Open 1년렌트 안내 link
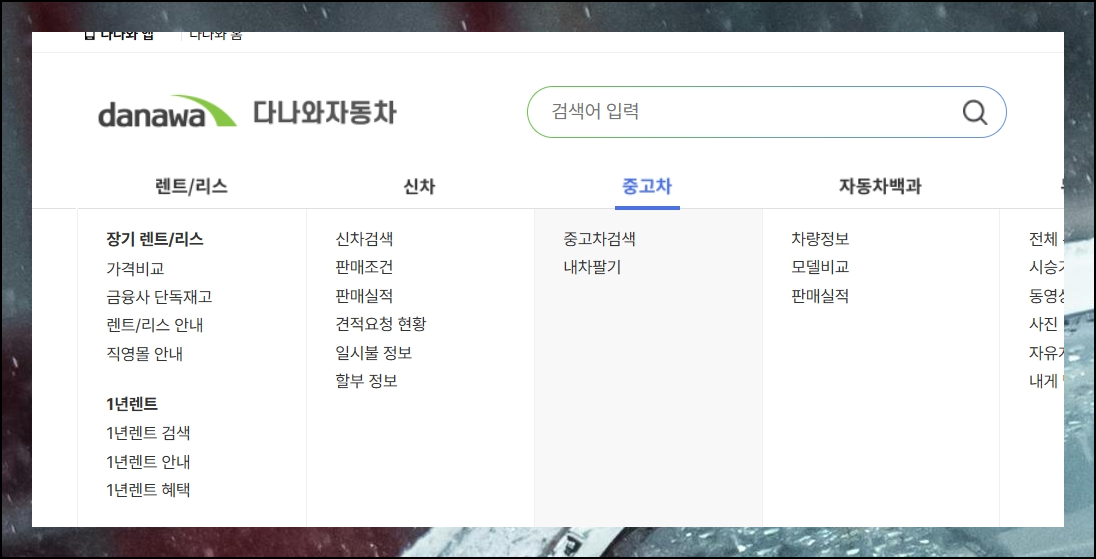 point(148,462)
